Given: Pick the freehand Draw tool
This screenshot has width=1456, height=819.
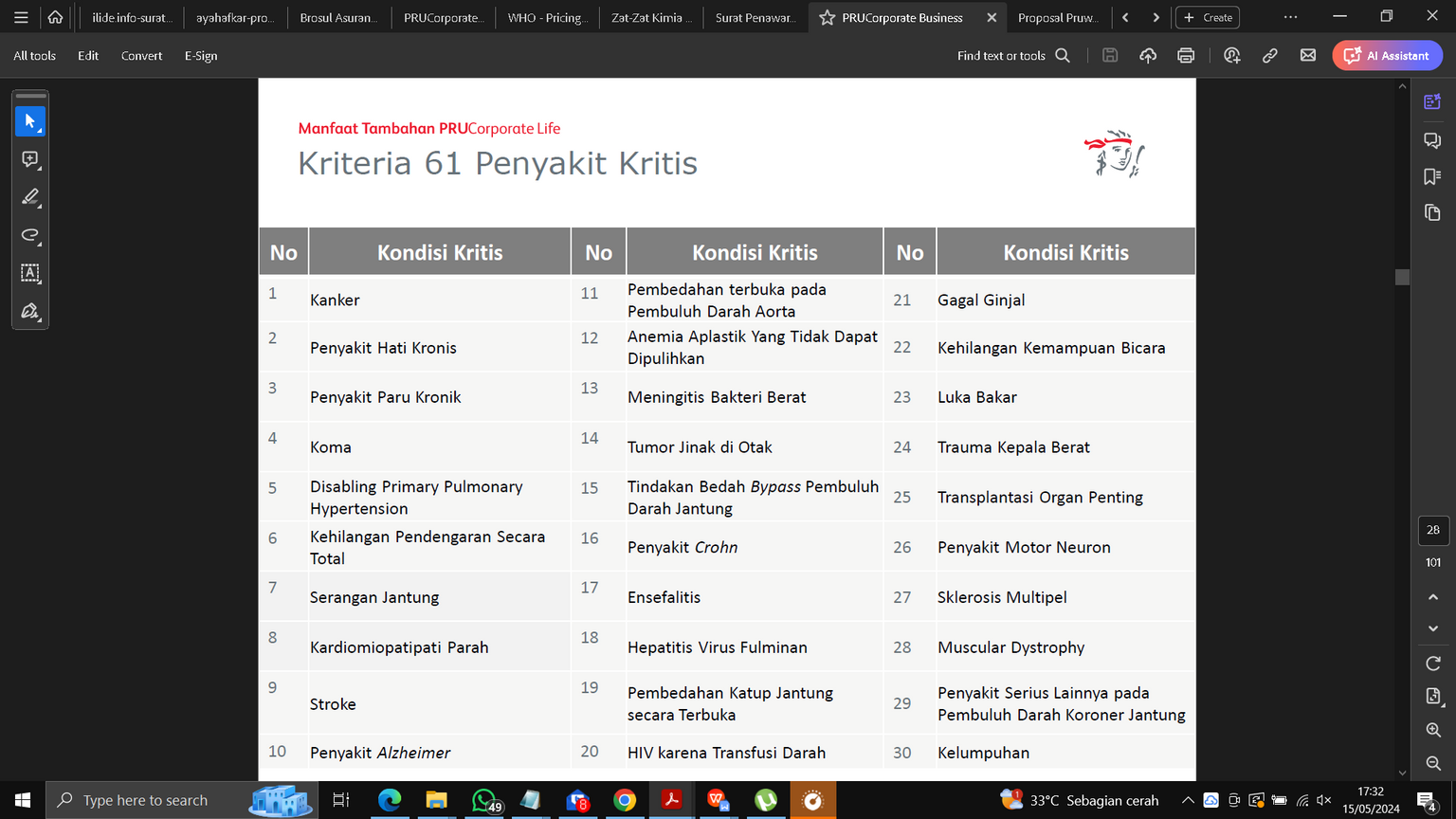Looking at the screenshot, I should pos(30,235).
